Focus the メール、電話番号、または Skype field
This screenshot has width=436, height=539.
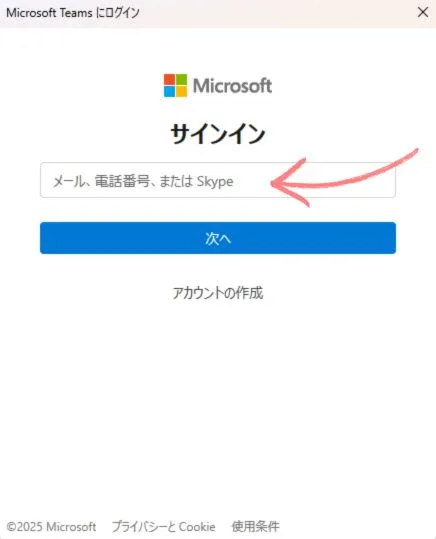[218, 180]
